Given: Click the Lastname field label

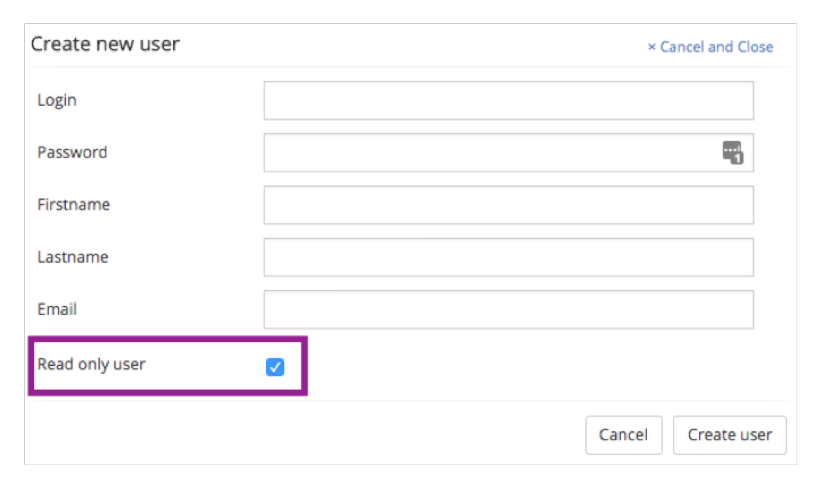Looking at the screenshot, I should pos(72,257).
